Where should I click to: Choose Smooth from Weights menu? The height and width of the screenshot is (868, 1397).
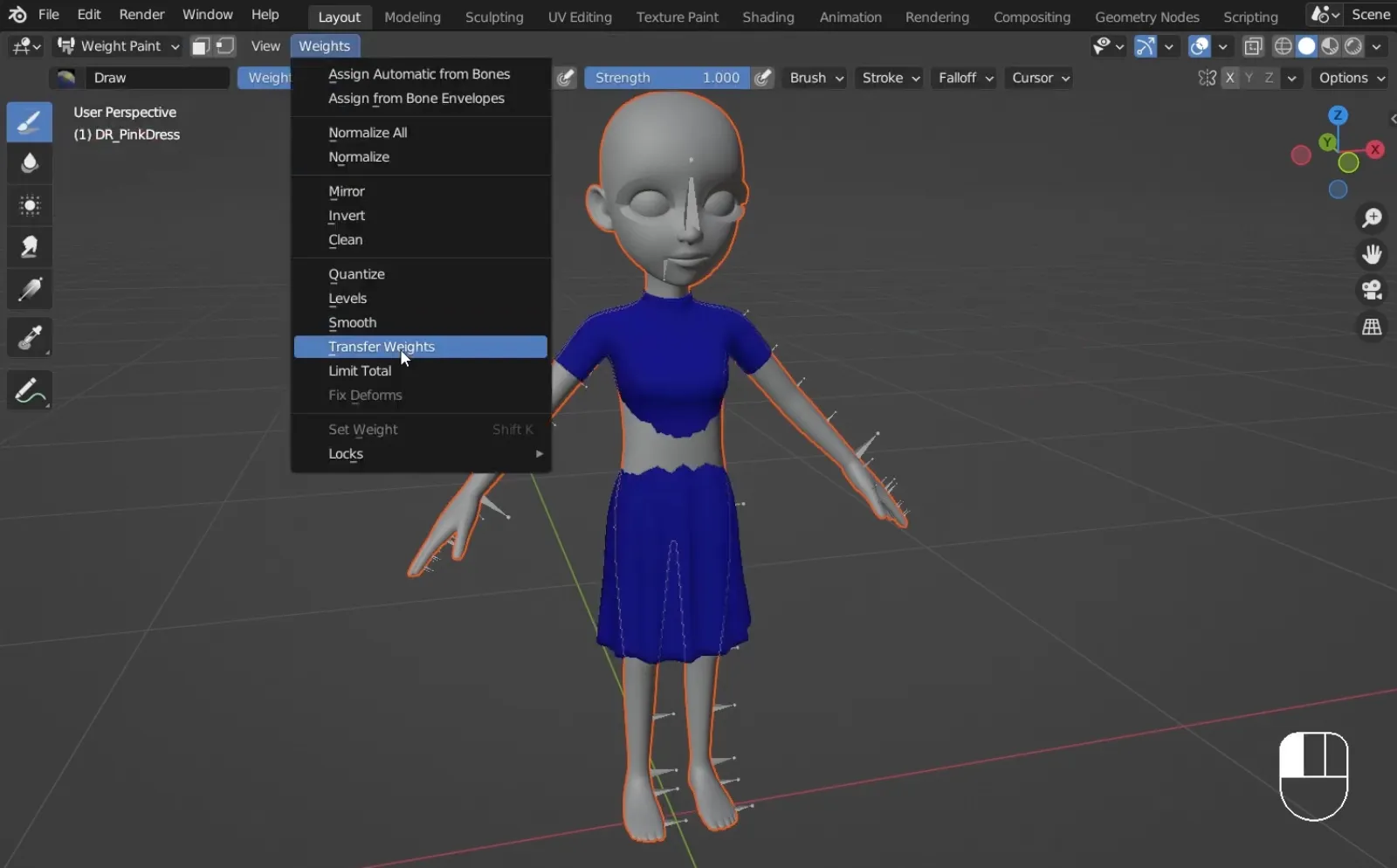pos(421,323)
